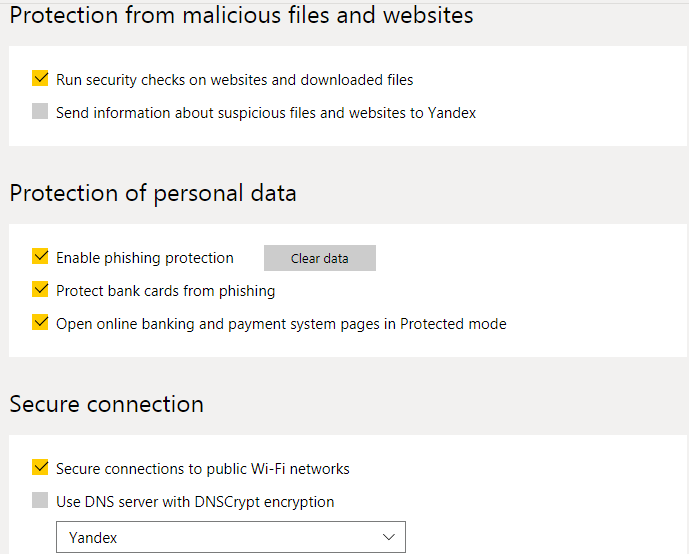Viewport: 689px width, 554px height.
Task: Click the "Secure connection" section heading
Action: click(106, 404)
